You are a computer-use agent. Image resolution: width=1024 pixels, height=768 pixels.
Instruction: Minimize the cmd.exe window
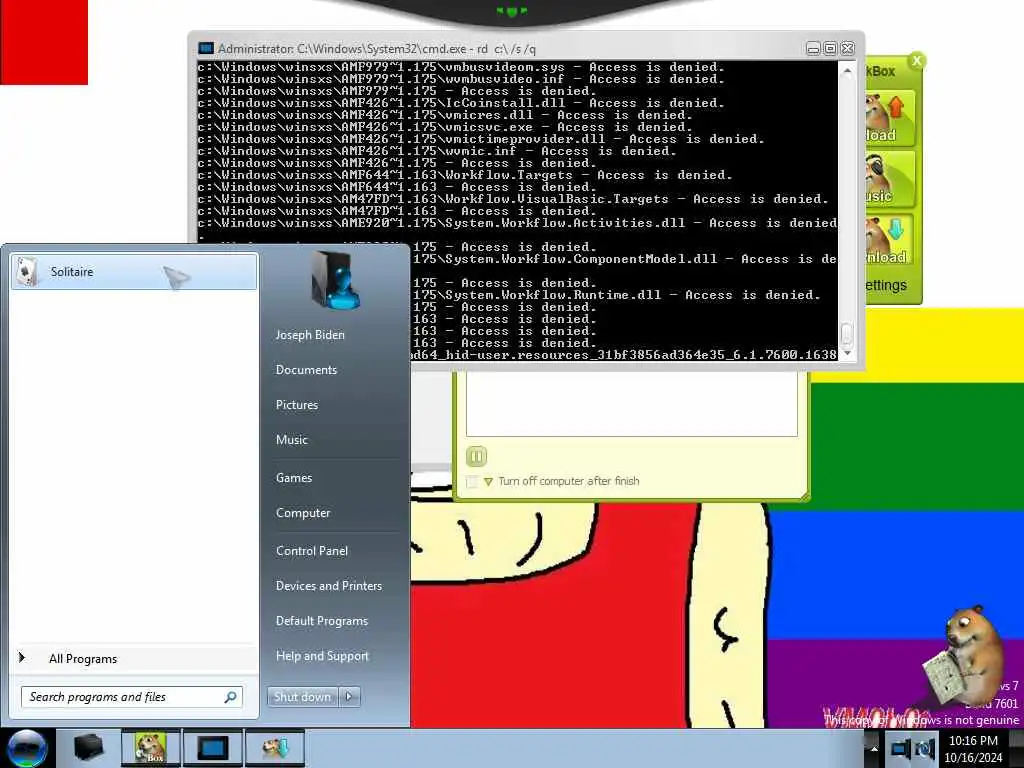(x=813, y=48)
